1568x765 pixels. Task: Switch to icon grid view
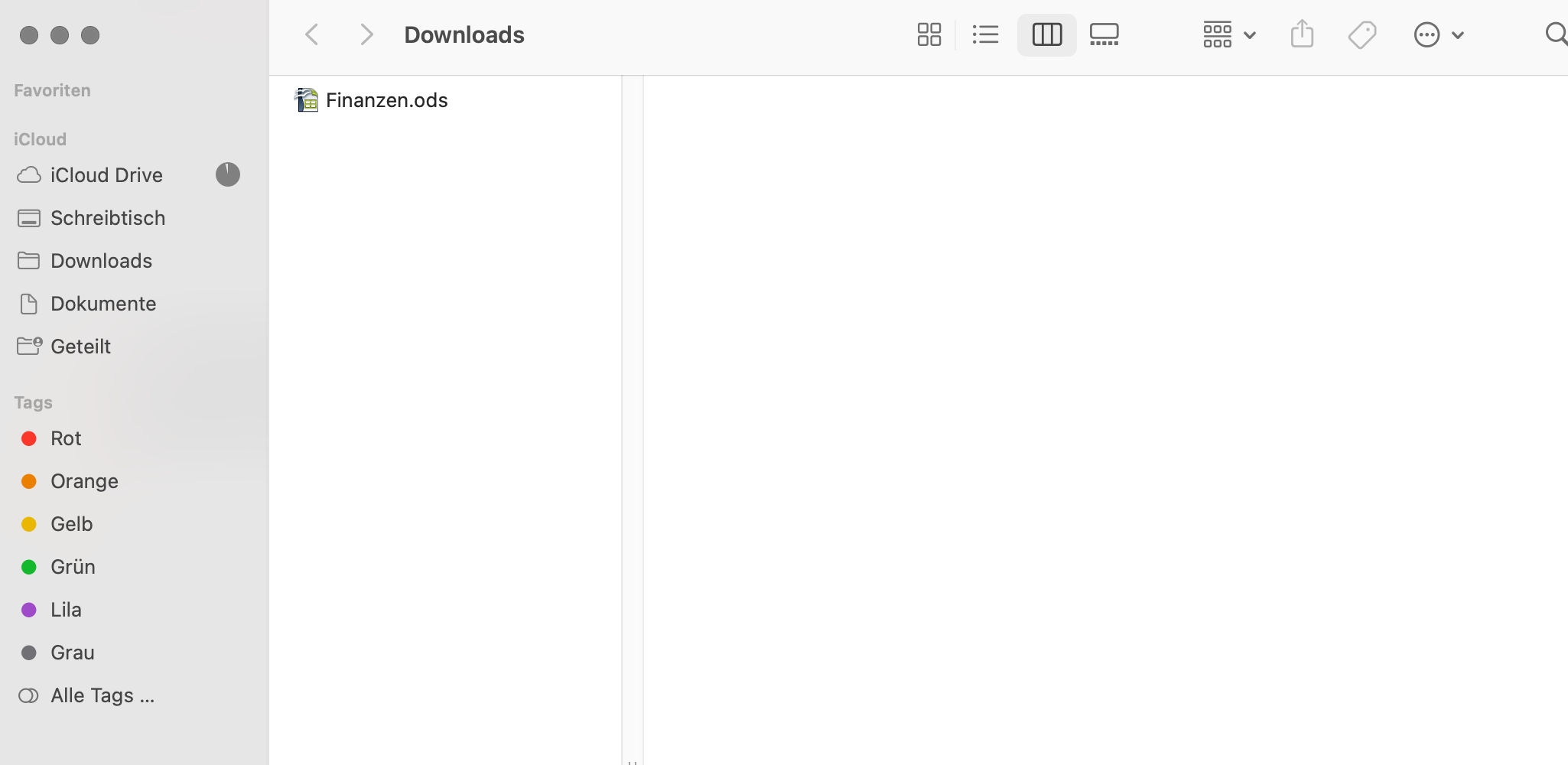pyautogui.click(x=929, y=34)
